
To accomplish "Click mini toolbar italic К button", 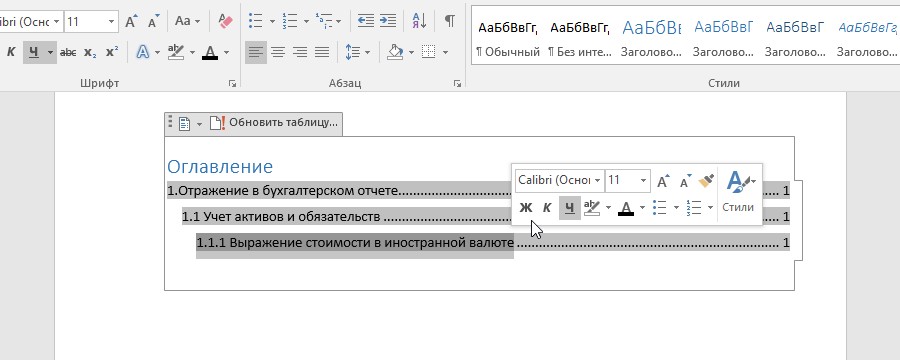I will point(547,208).
